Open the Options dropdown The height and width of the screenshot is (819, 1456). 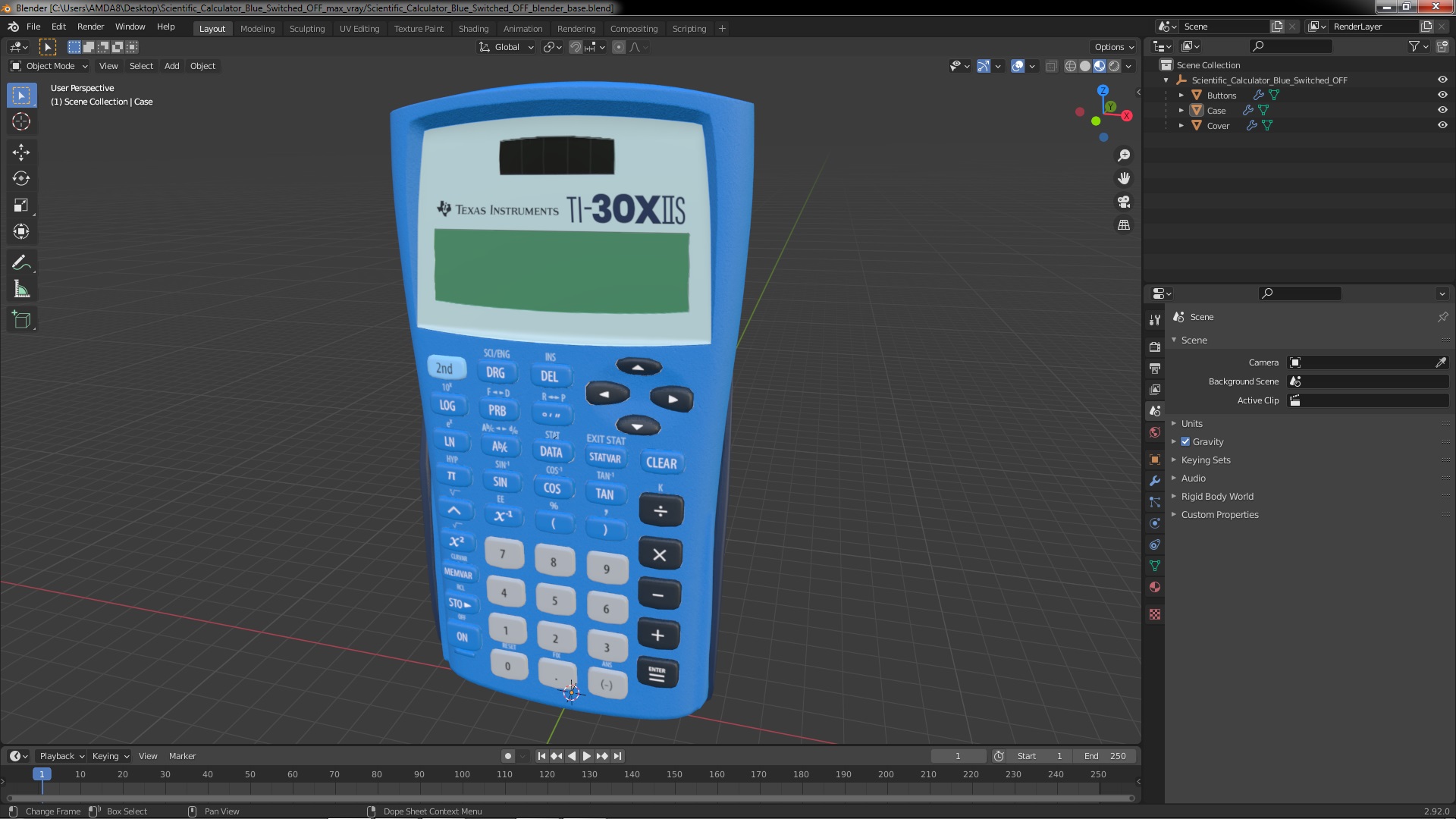(1114, 47)
